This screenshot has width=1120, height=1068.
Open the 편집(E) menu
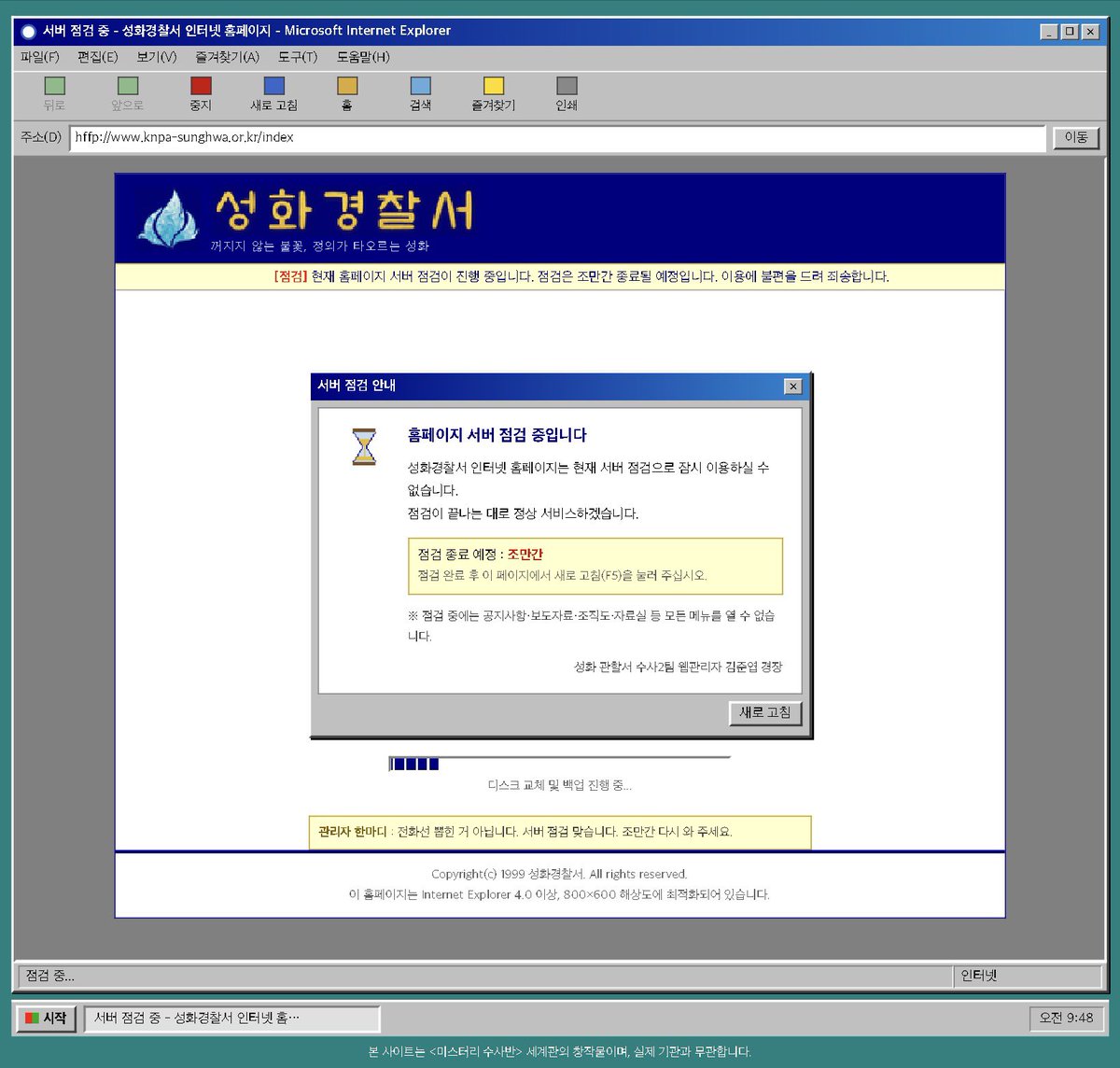click(x=97, y=57)
